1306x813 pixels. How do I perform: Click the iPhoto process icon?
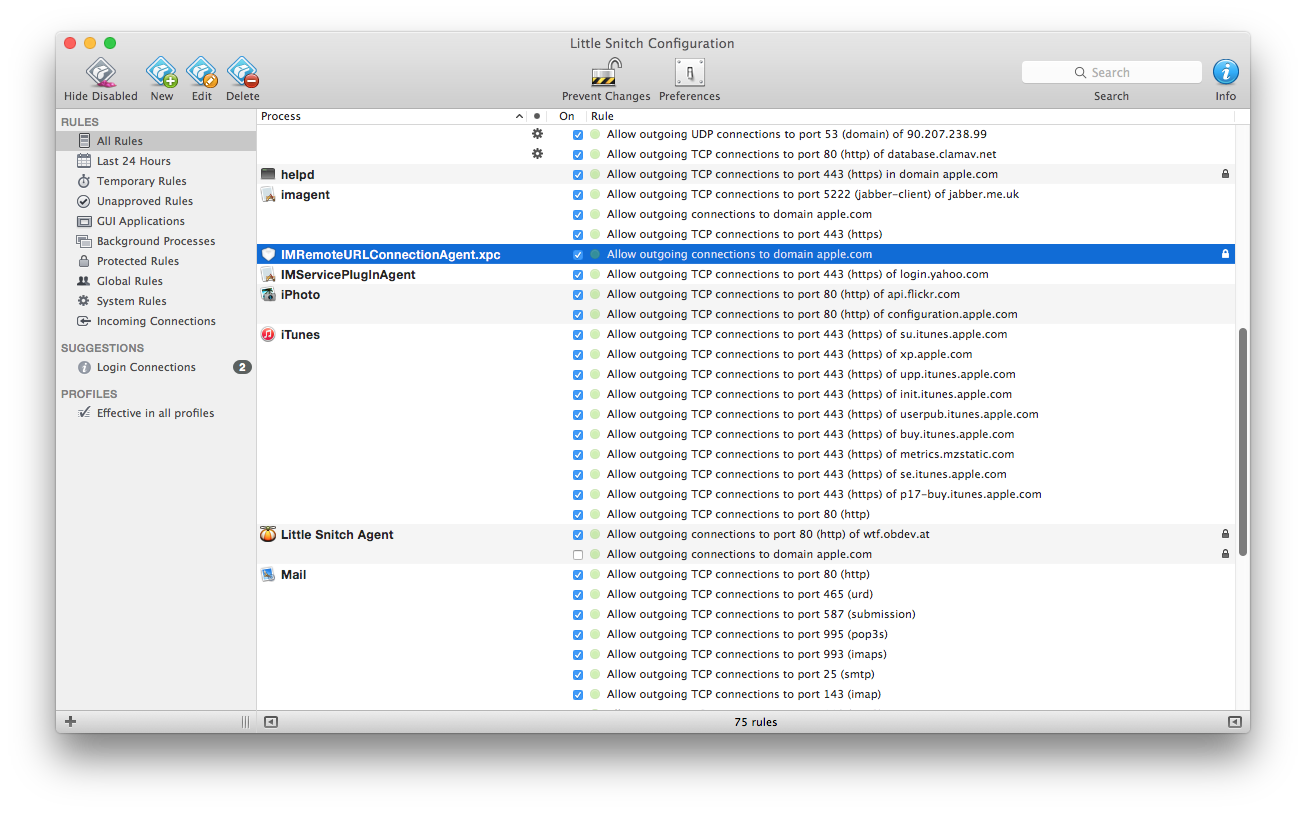(268, 294)
